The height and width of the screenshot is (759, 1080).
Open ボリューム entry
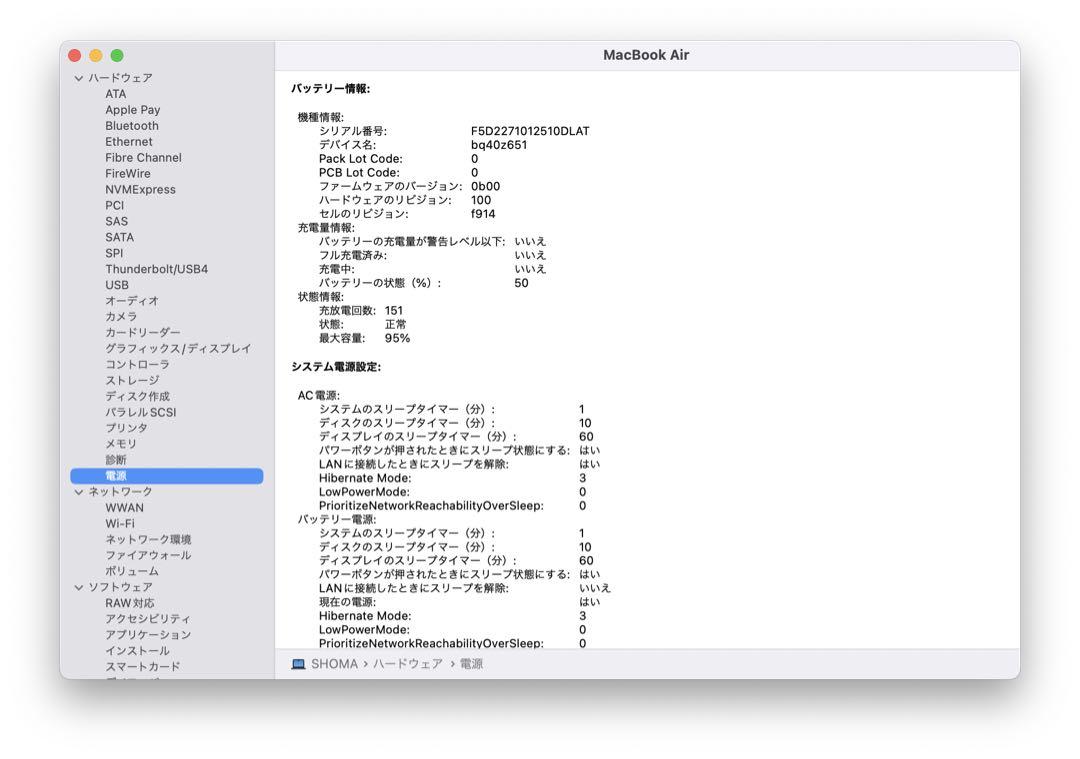tap(132, 571)
